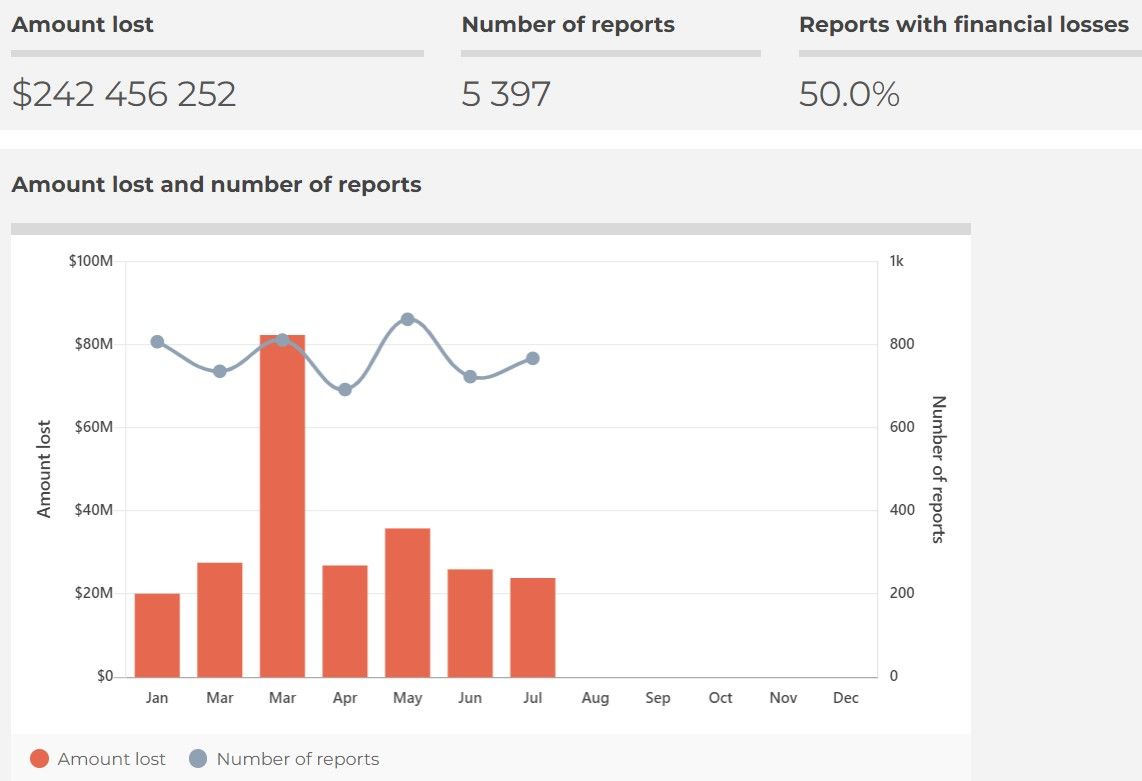1142x781 pixels.
Task: Click the April data point on the line
Action: (345, 390)
